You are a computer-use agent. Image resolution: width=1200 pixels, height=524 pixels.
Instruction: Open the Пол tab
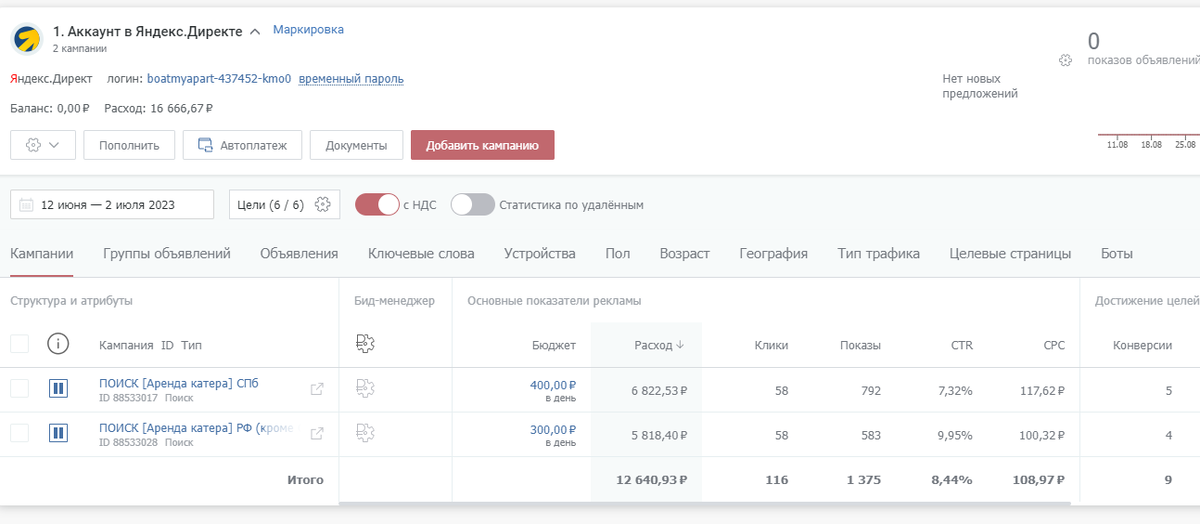point(618,254)
